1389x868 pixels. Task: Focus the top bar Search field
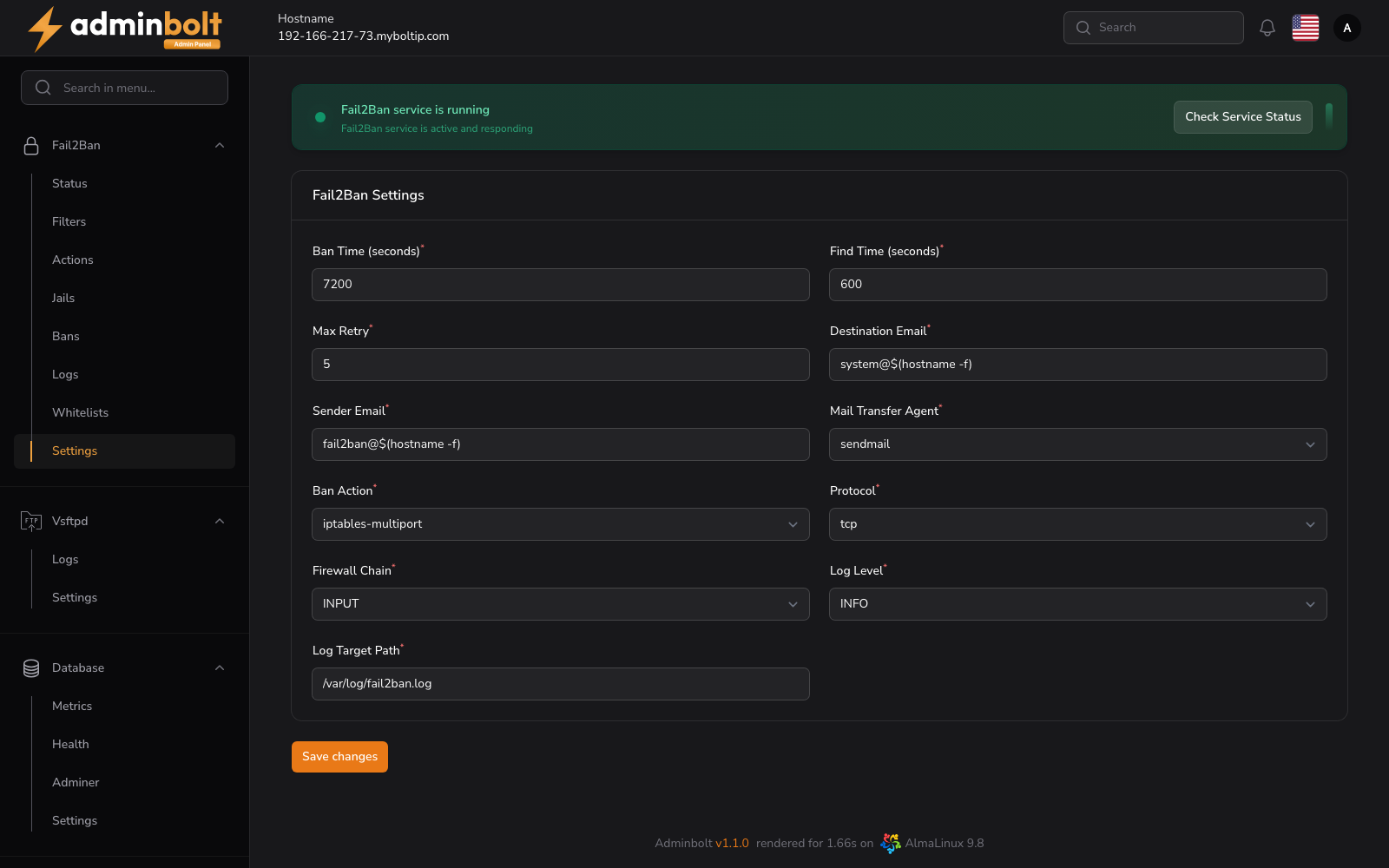click(x=1154, y=28)
